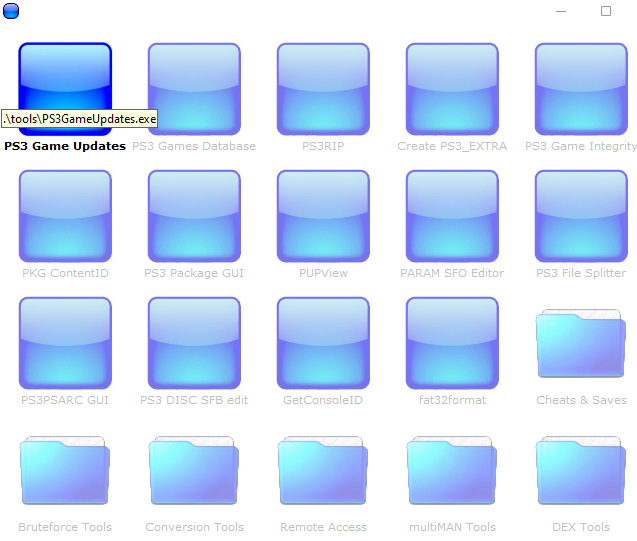The image size is (637, 541).
Task: Launch the GetConsoleID tool icon
Action: pyautogui.click(x=323, y=343)
